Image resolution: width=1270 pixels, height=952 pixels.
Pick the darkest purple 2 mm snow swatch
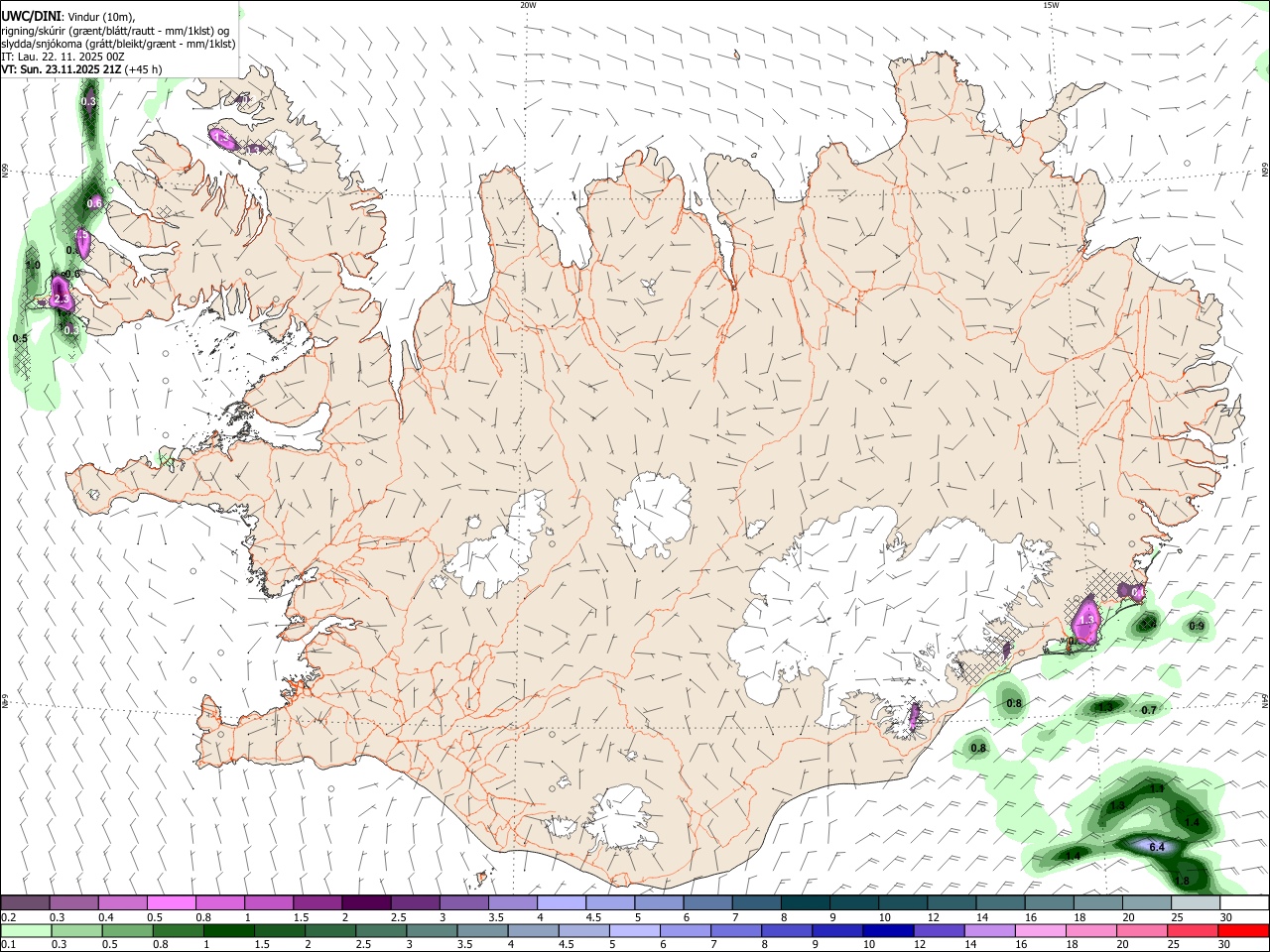[x=365, y=902]
